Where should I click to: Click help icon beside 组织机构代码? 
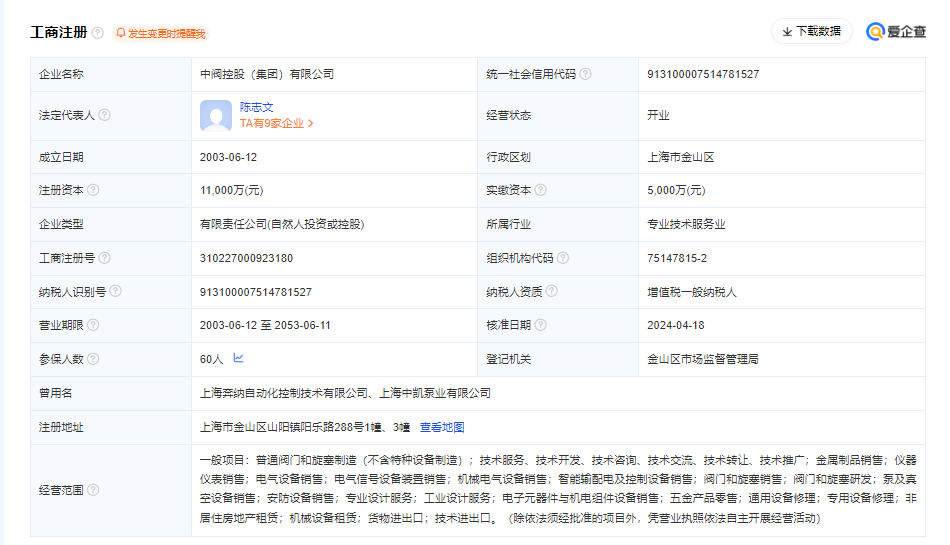coord(563,258)
